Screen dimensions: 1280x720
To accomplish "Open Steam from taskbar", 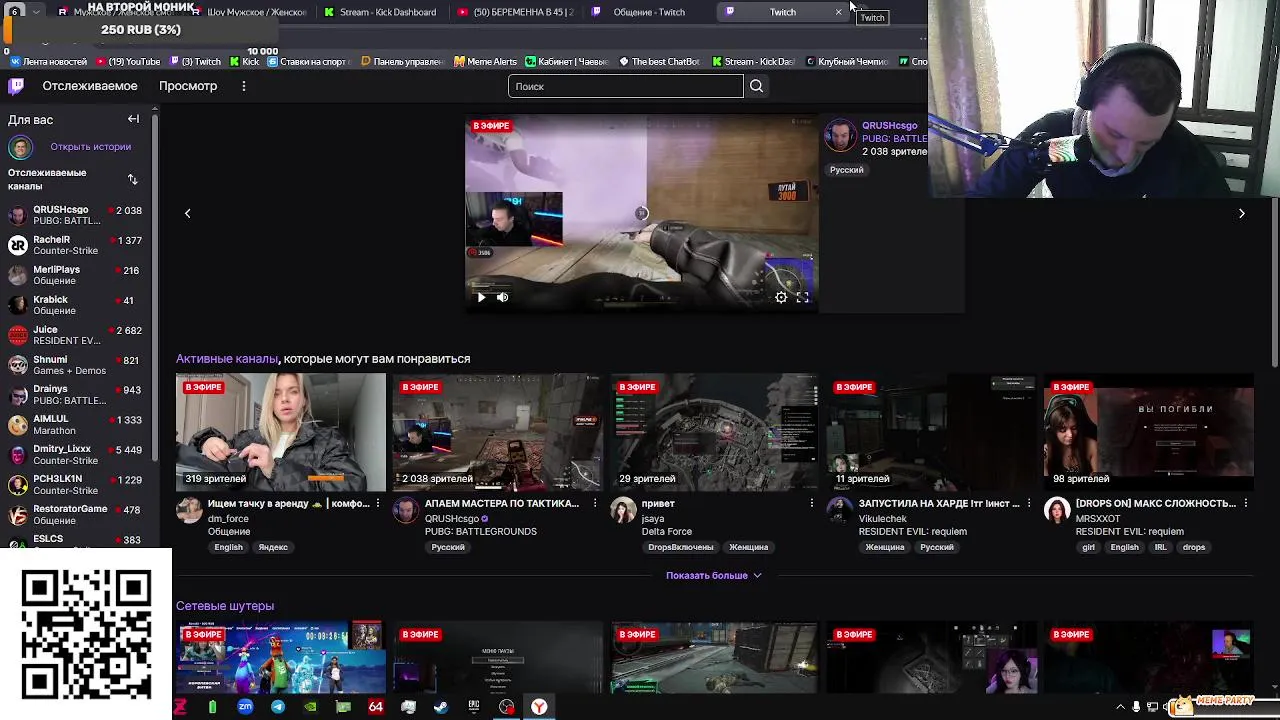I will tap(441, 707).
